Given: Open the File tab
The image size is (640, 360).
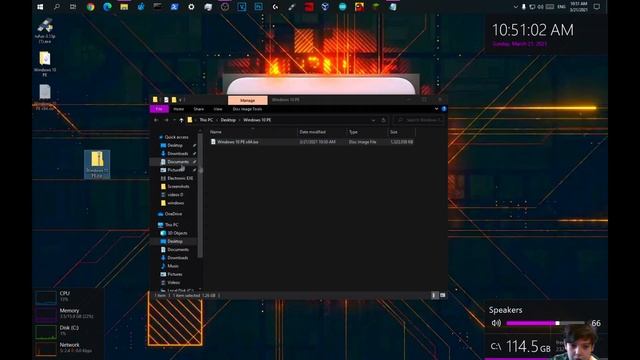Looking at the screenshot, I should pyautogui.click(x=159, y=109).
